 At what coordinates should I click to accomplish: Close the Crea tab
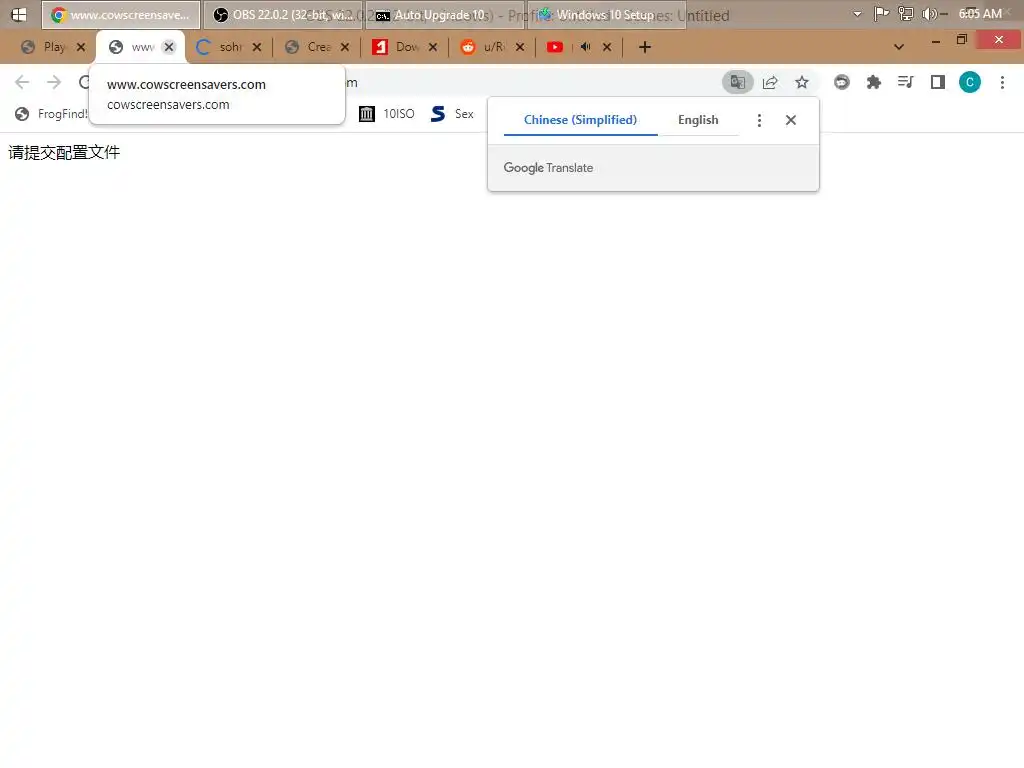pos(345,47)
